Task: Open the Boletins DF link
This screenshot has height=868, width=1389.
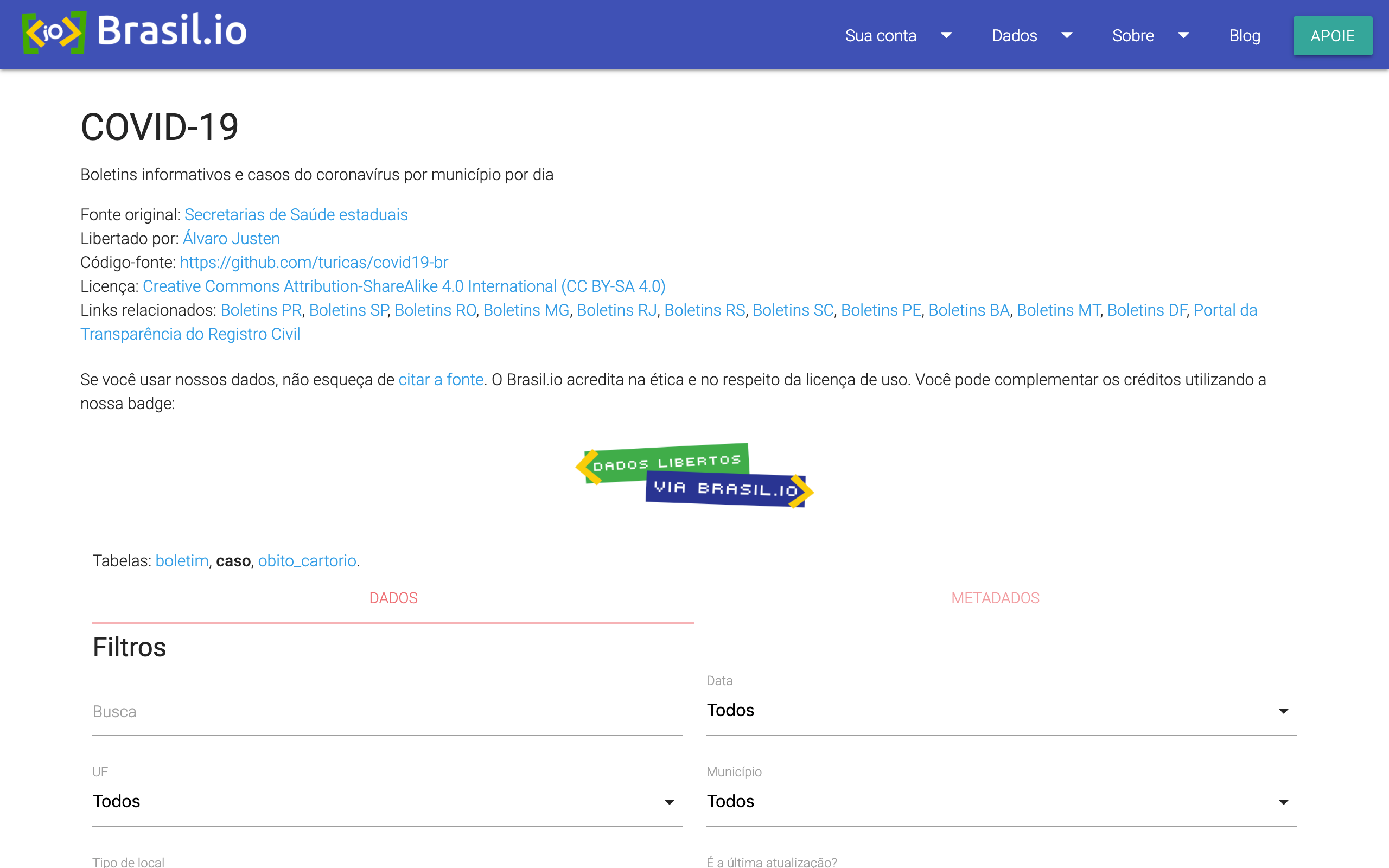Action: [1147, 310]
